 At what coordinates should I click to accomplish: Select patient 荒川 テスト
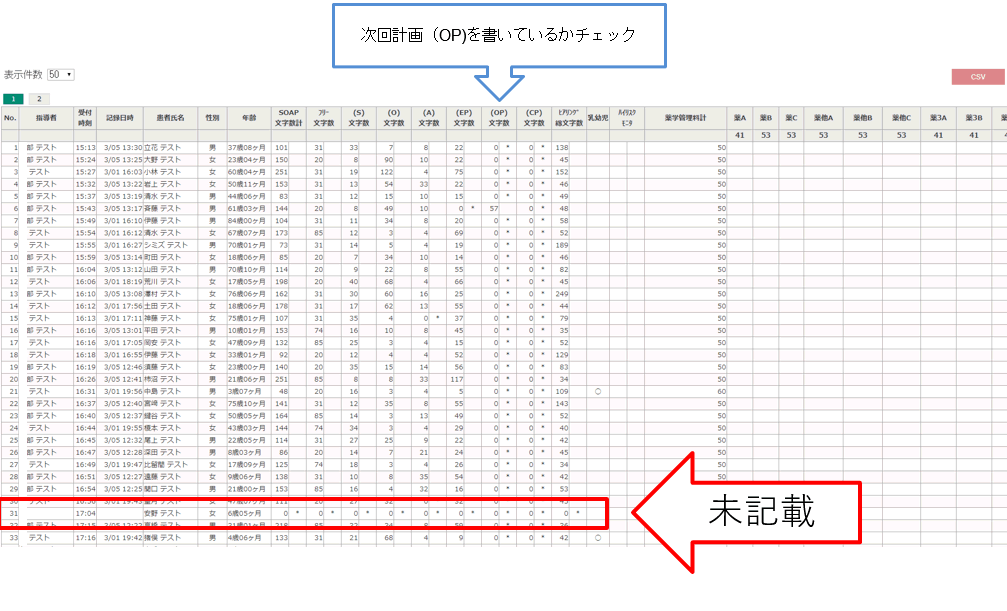coord(162,281)
